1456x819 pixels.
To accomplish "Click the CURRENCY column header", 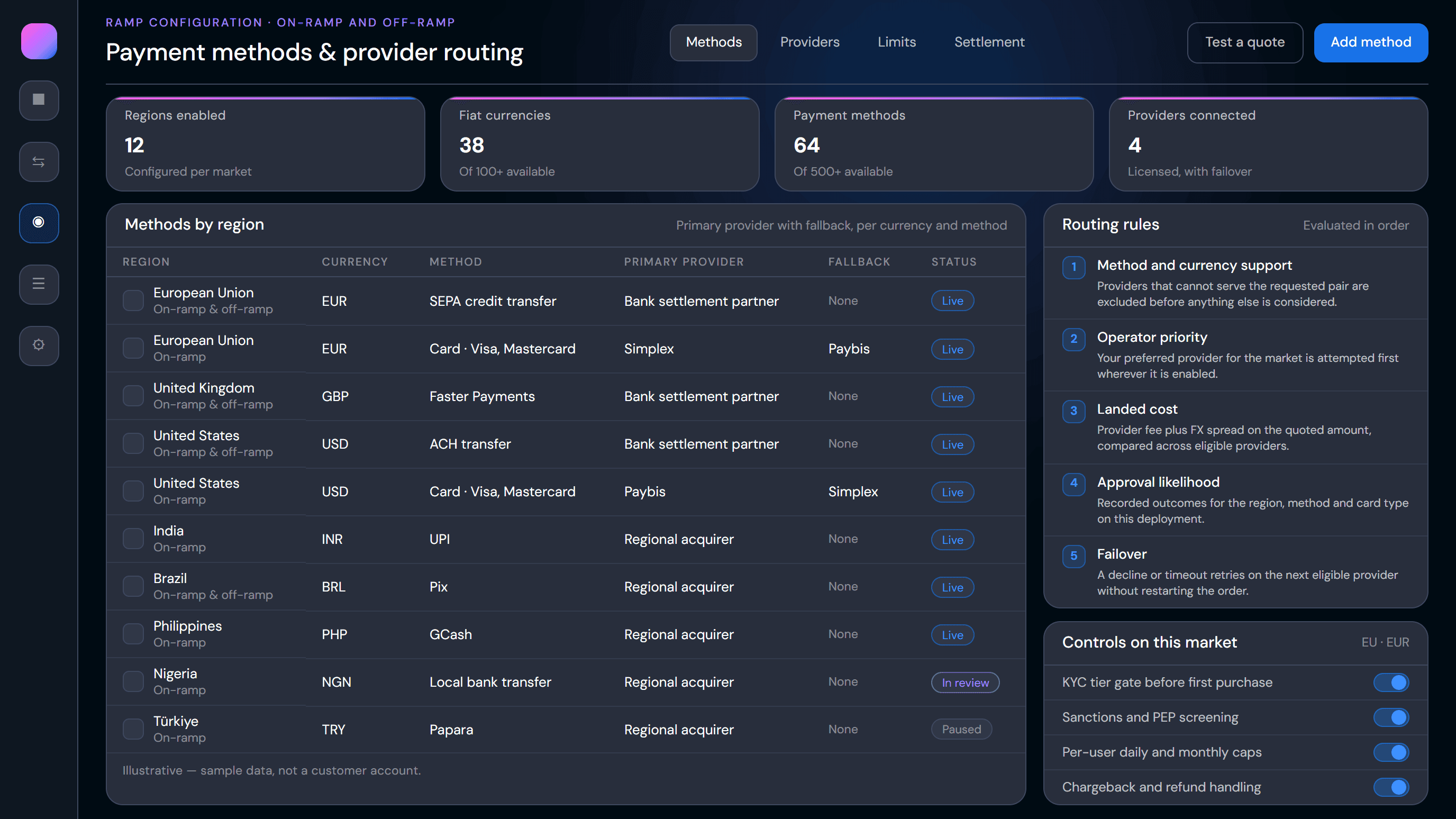I will click(x=354, y=262).
